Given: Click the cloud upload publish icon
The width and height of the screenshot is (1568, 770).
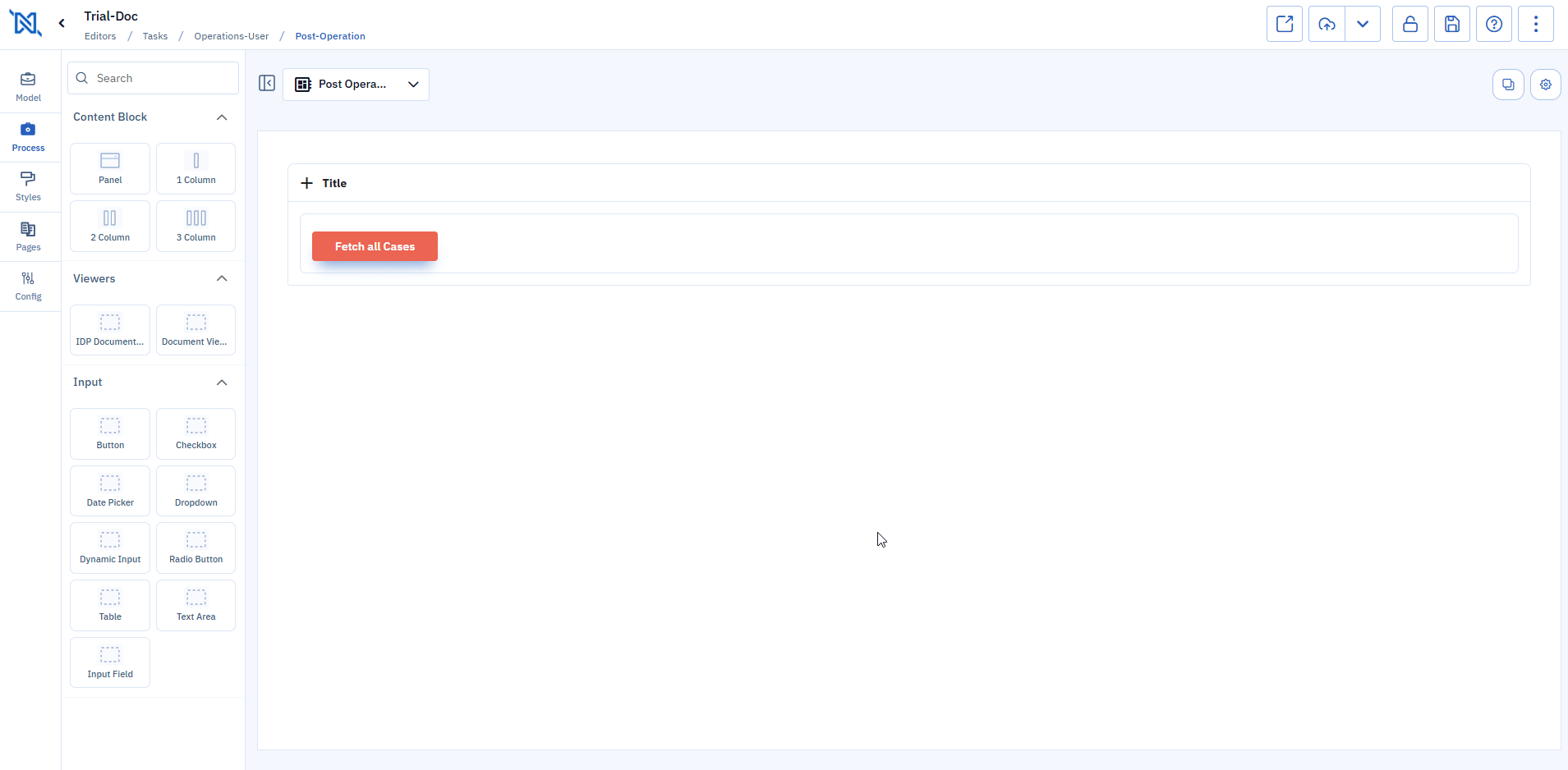Looking at the screenshot, I should pos(1327,24).
